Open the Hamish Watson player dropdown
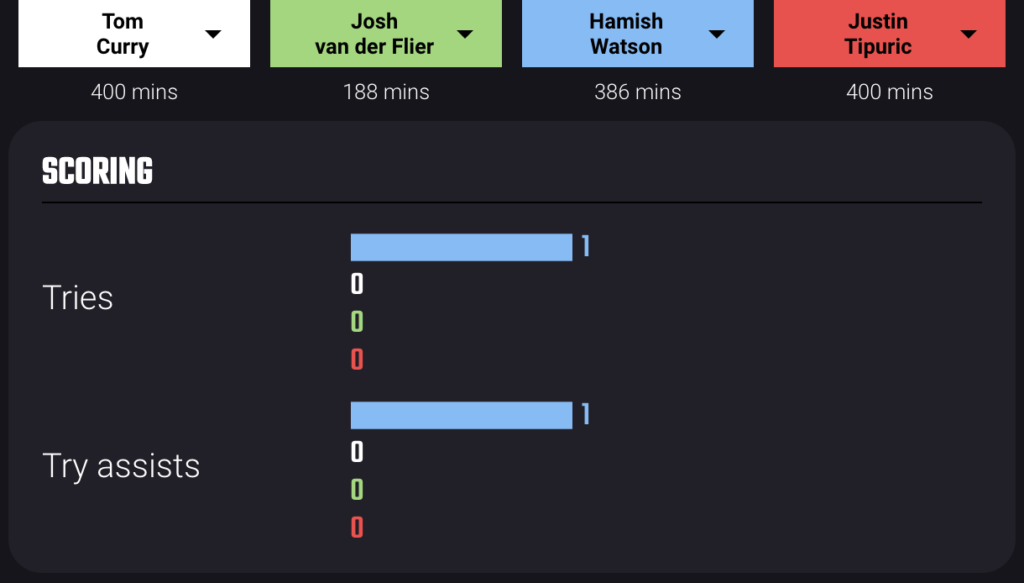Viewport: 1024px width, 583px height. coord(637,33)
